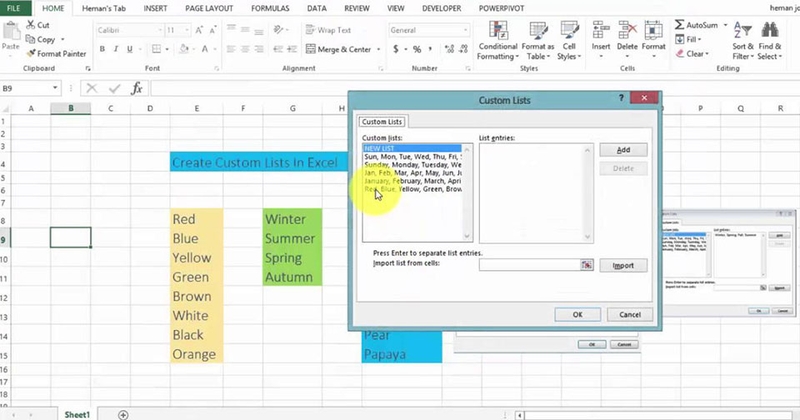Toggle Italic formatting
800x420 pixels.
tap(116, 49)
